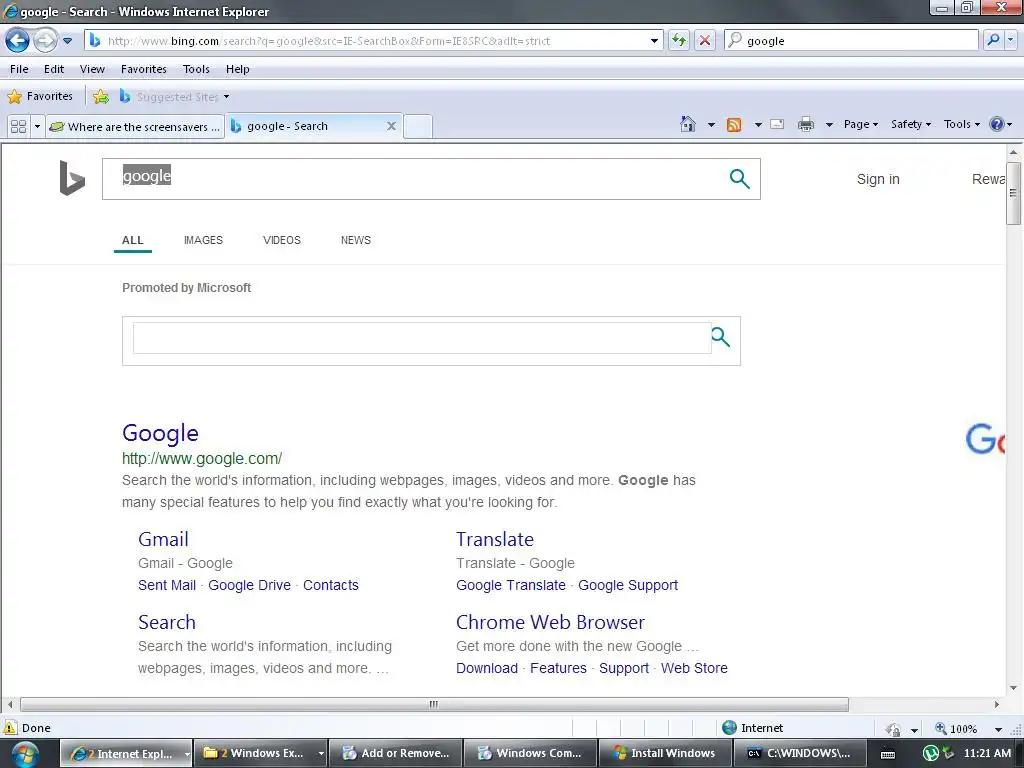Image resolution: width=1024 pixels, height=768 pixels.
Task: Switch to 'Where are the screensavers' tab
Action: (x=135, y=127)
